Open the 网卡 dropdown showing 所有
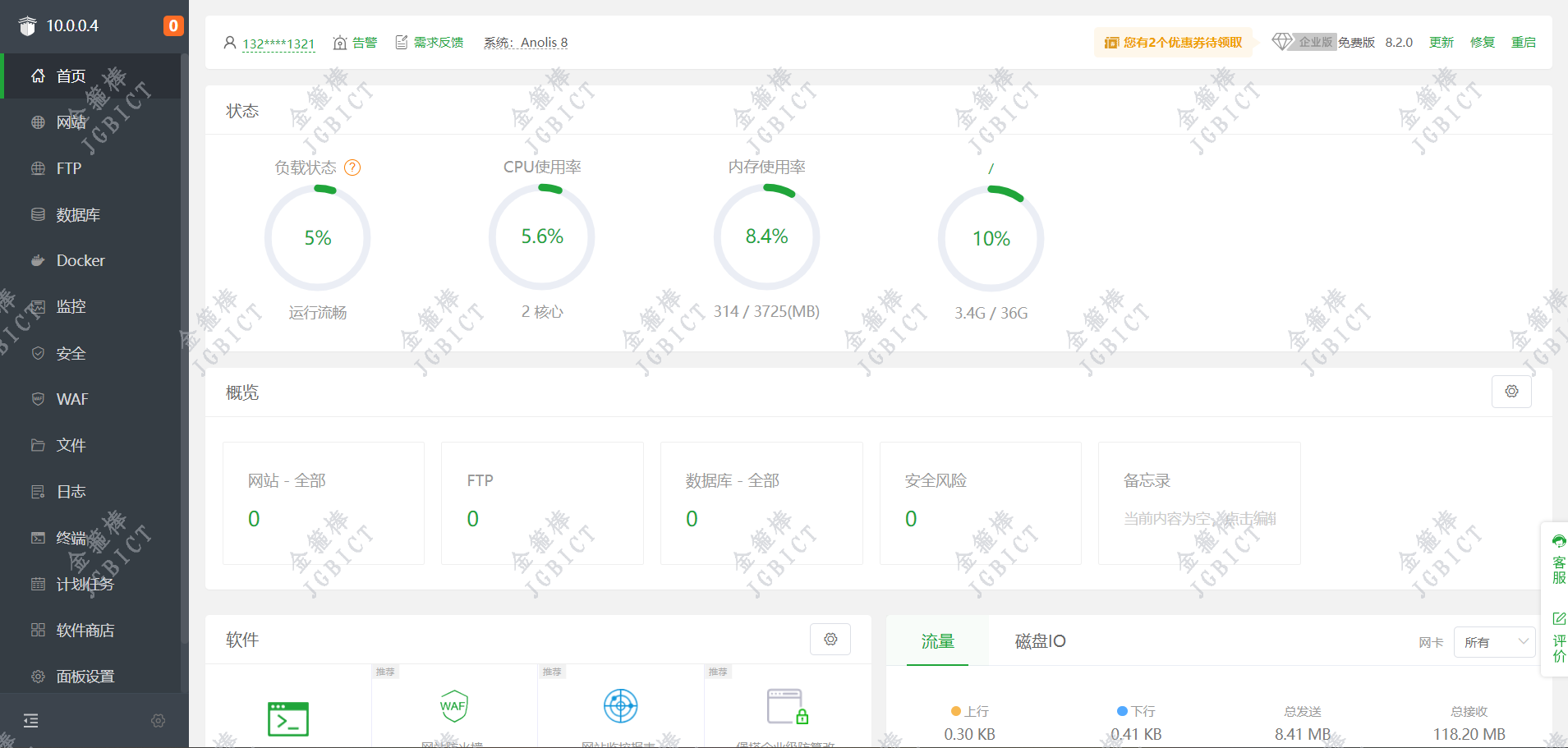Screen dimensions: 1568x748 (1494, 642)
